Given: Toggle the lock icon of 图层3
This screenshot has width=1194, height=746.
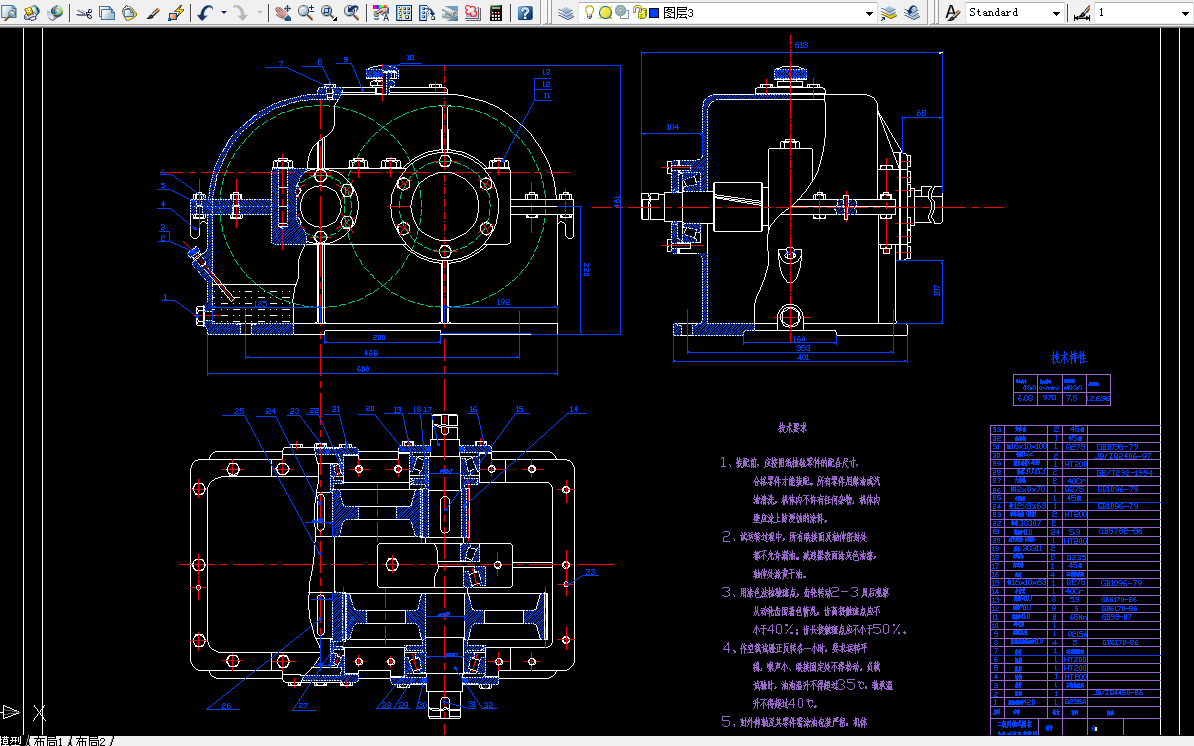Looking at the screenshot, I should click(x=638, y=13).
